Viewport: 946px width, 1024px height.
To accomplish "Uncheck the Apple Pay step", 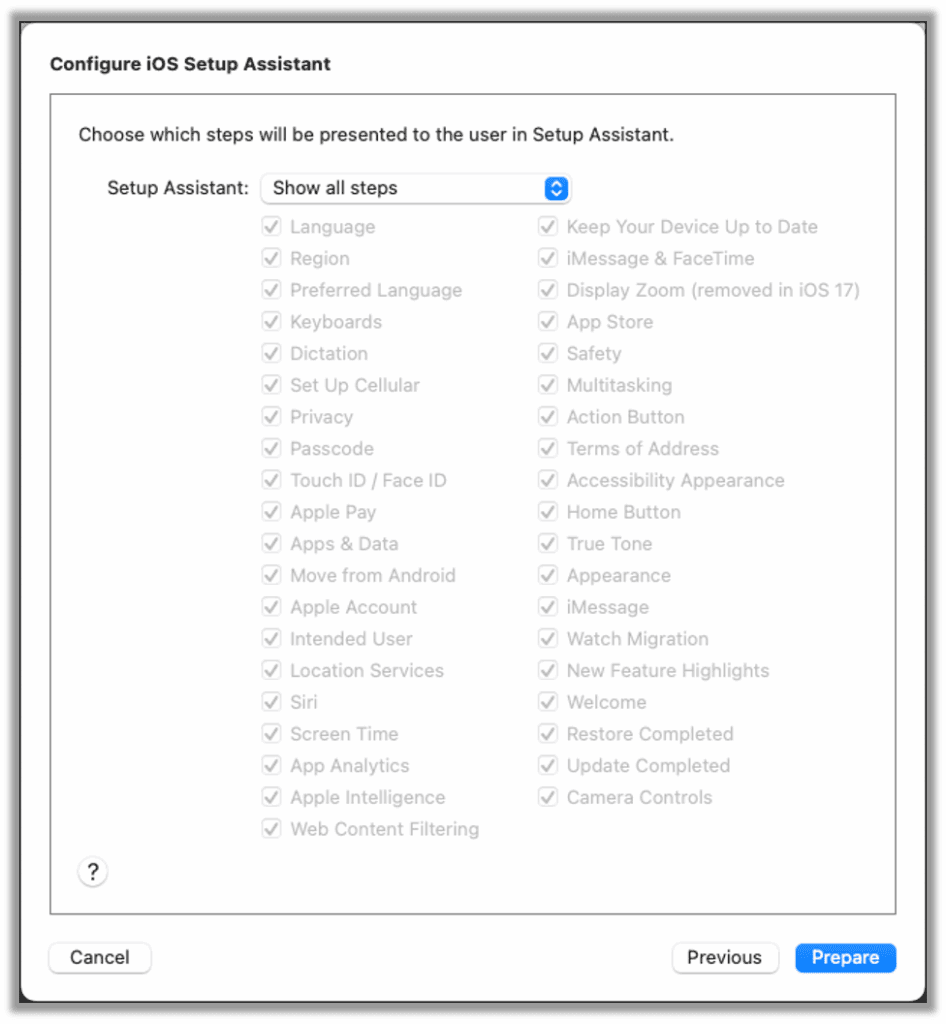I will (x=270, y=512).
